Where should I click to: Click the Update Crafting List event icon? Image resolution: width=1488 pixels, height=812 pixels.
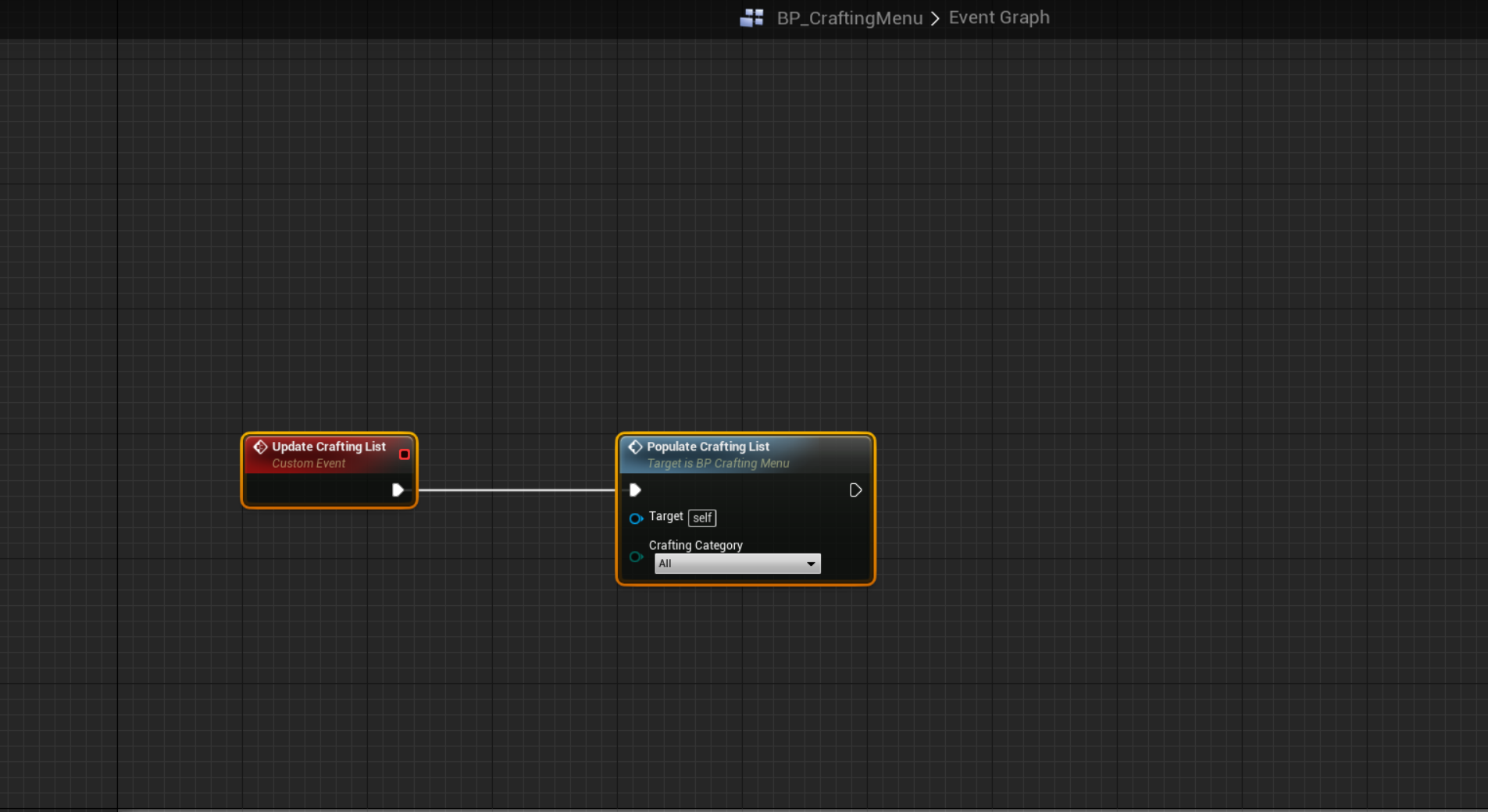[x=260, y=447]
